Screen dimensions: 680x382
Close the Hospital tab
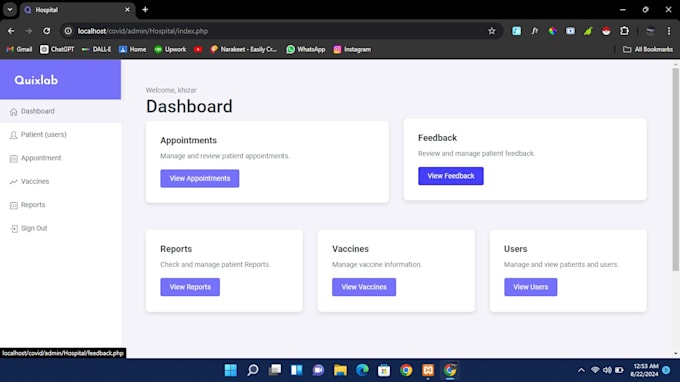point(127,10)
